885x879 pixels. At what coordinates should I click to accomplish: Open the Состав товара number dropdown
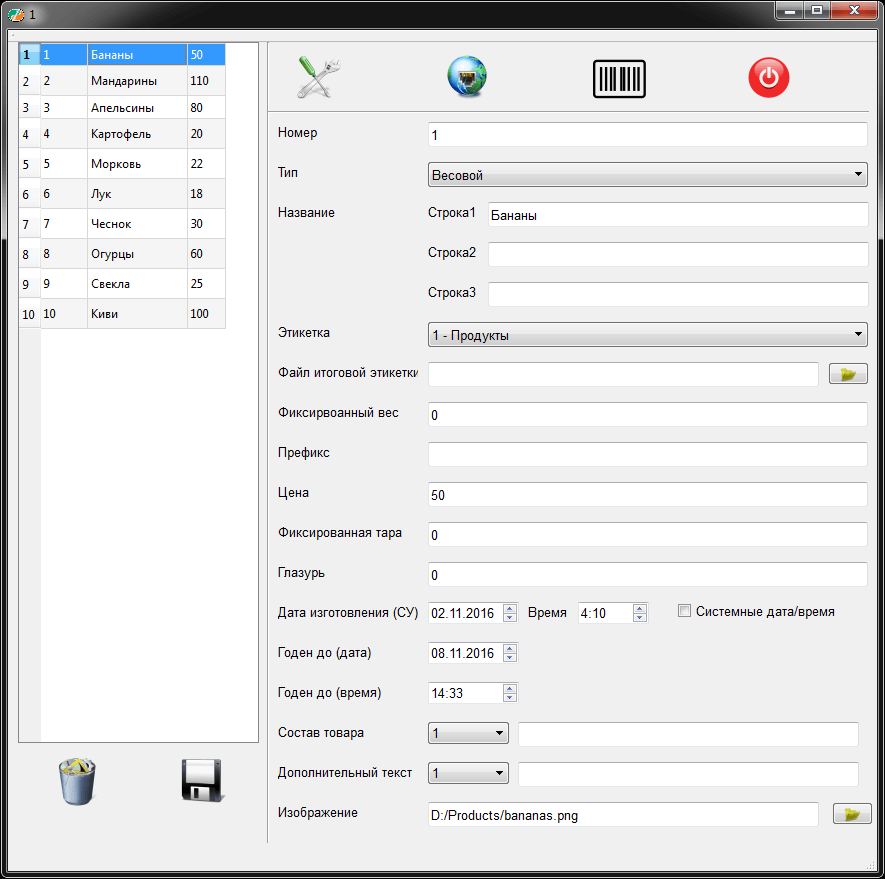(468, 734)
